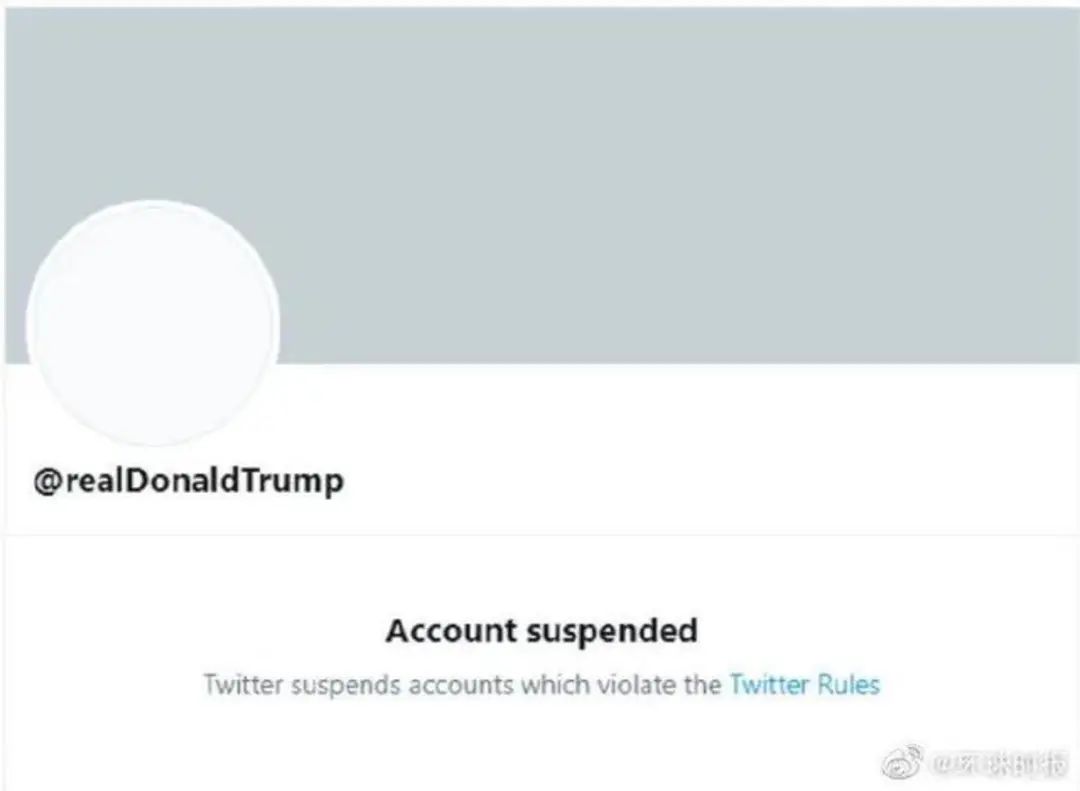Select the @realDonaldTrump handle text

click(x=189, y=481)
